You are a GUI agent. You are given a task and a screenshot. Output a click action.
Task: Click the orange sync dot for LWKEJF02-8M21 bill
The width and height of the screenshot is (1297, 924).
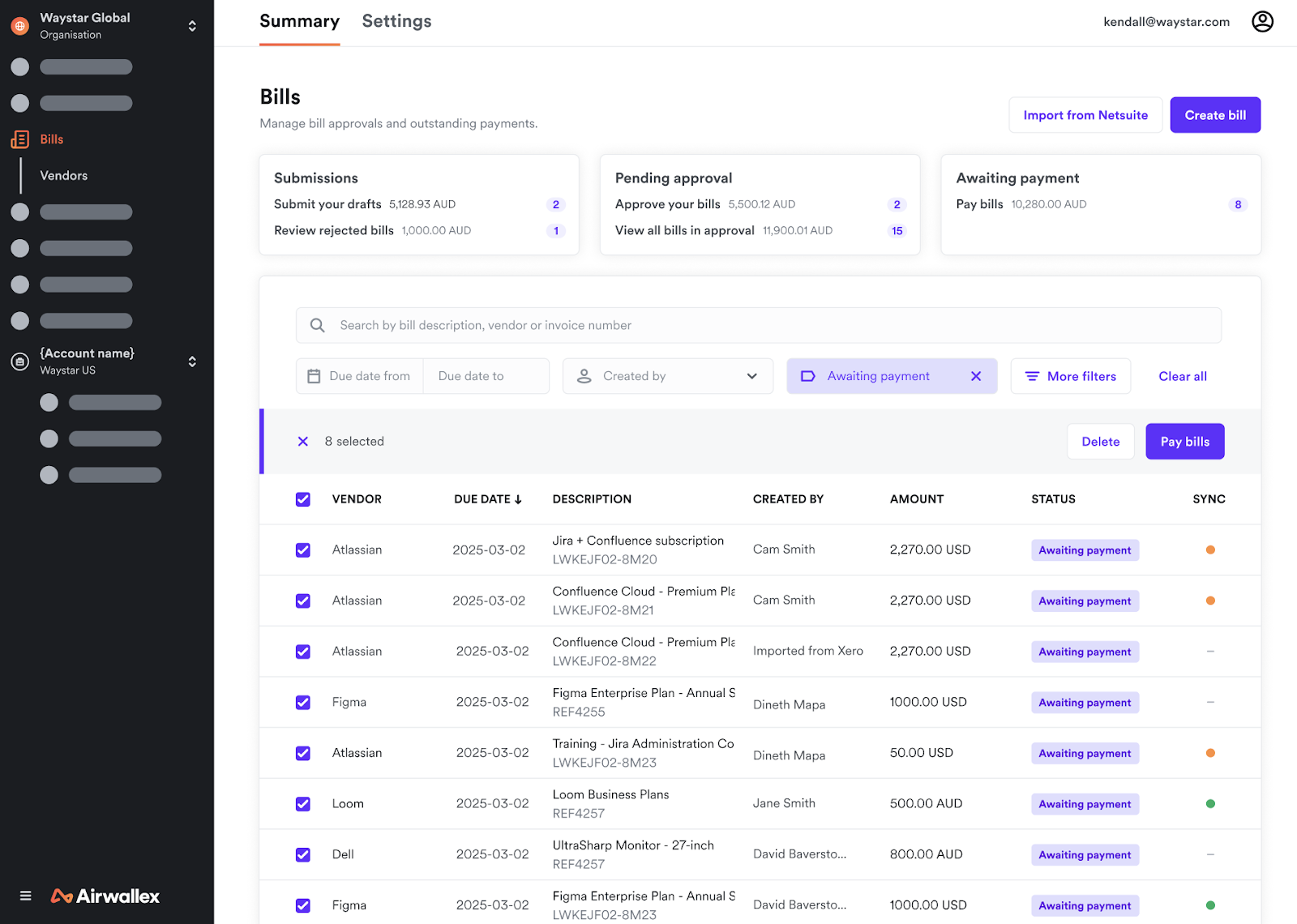tap(1210, 601)
